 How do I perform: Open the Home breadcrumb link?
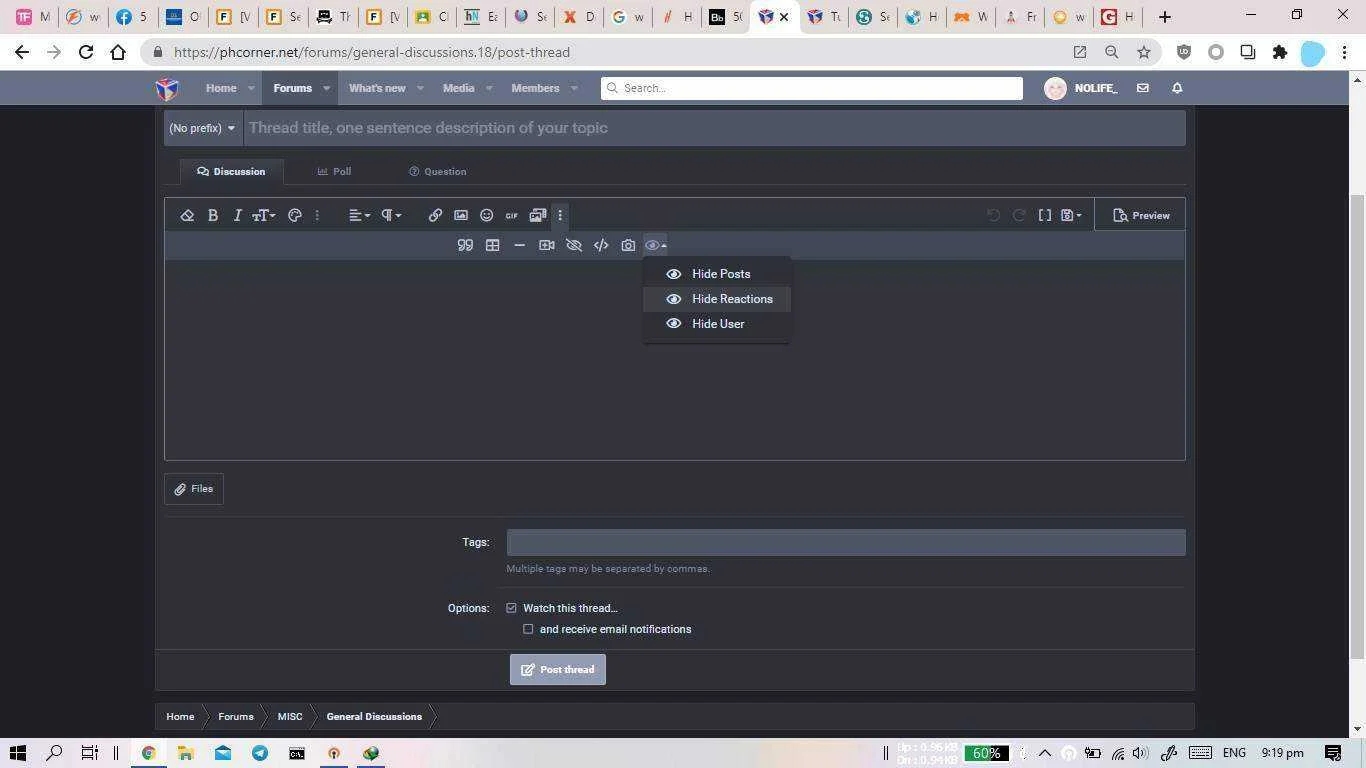click(180, 716)
